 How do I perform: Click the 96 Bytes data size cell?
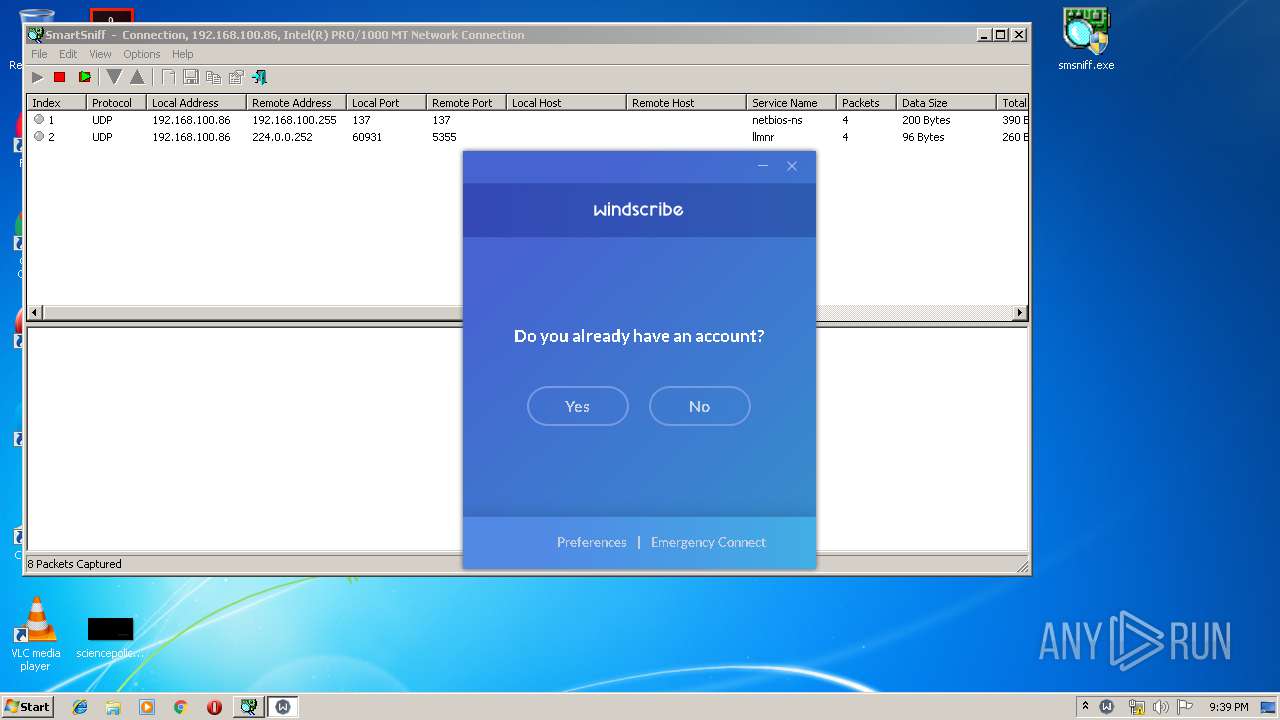coord(923,137)
